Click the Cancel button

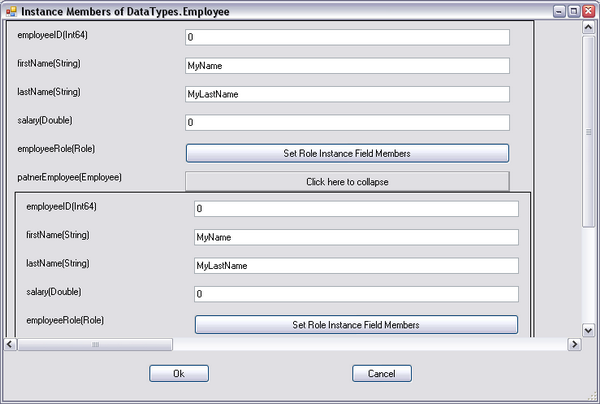pyautogui.click(x=382, y=373)
